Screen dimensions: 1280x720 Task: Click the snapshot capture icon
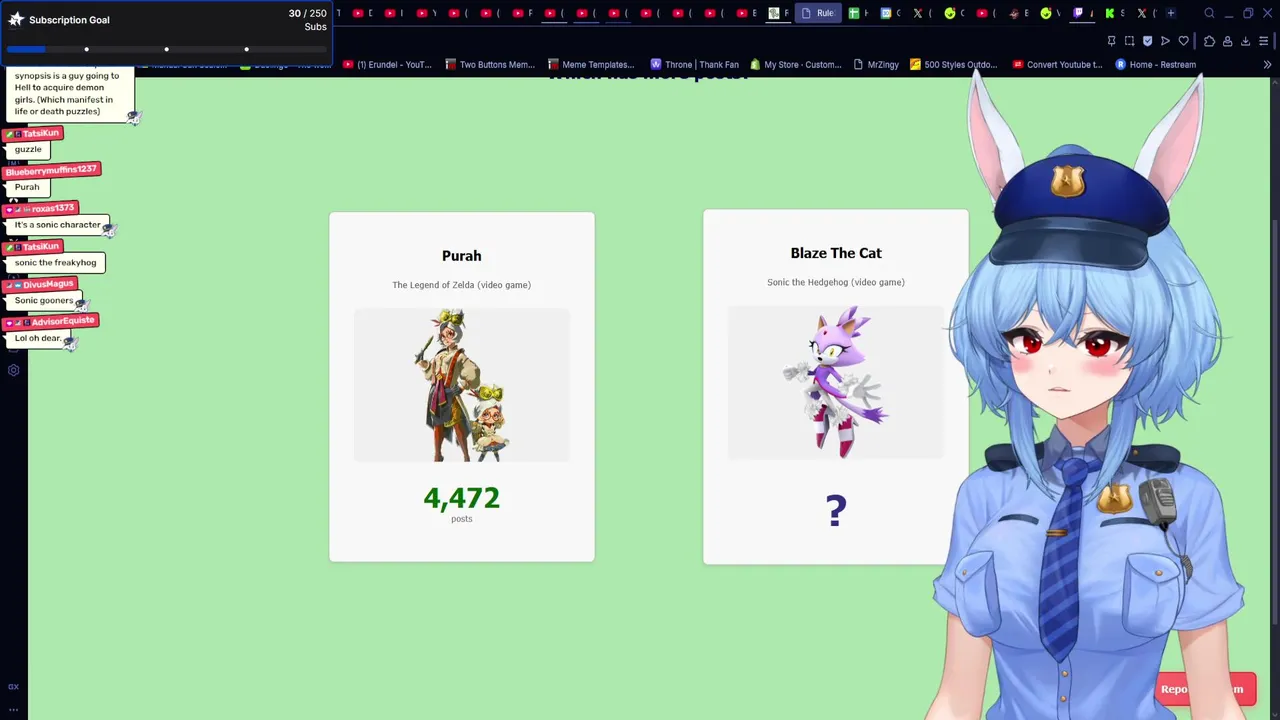[x=1129, y=41]
